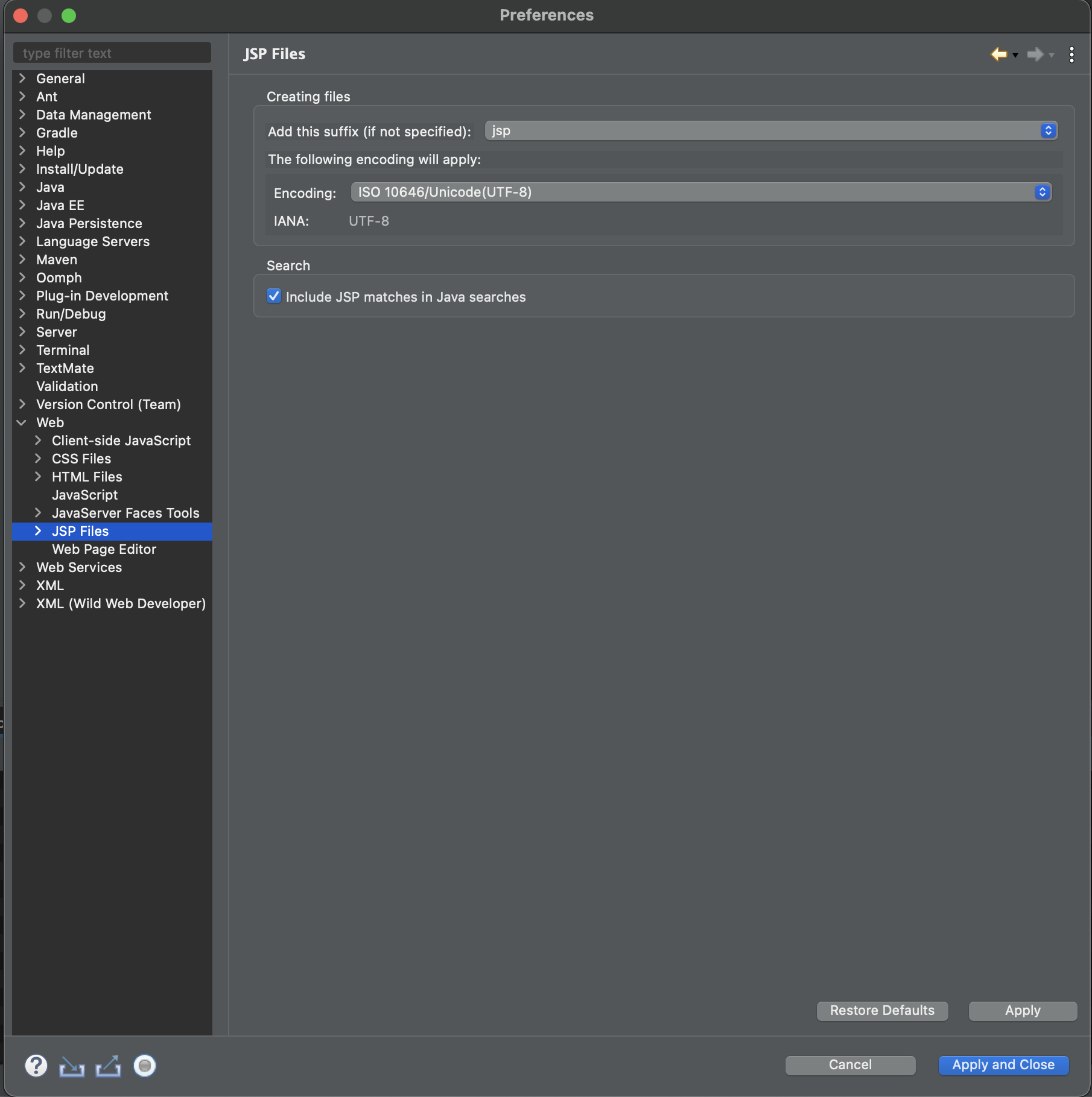Screen dimensions: 1092x1097
Task: Go forward with the gray arrow
Action: pos(1035,54)
